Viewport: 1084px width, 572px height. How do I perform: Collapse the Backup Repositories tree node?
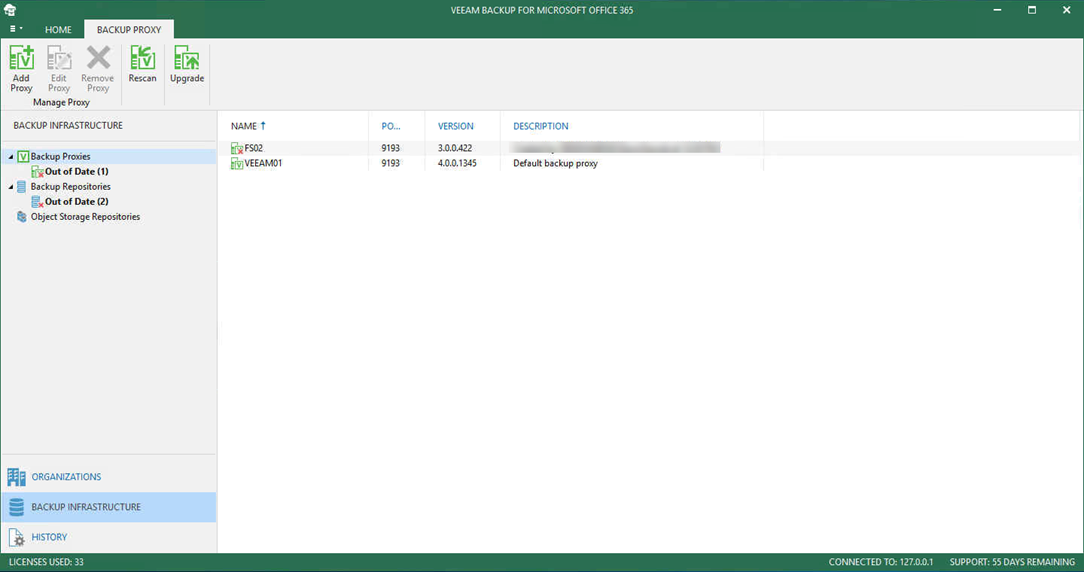[10, 187]
